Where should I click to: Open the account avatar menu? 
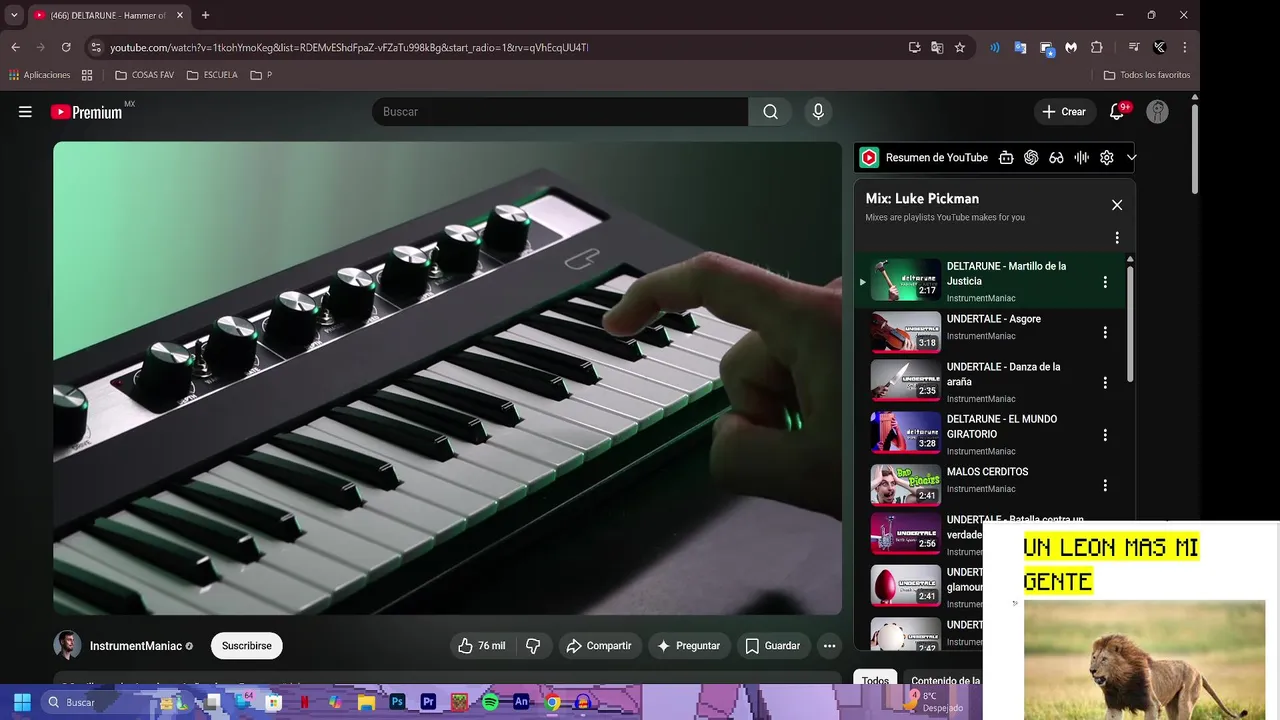coord(1157,112)
